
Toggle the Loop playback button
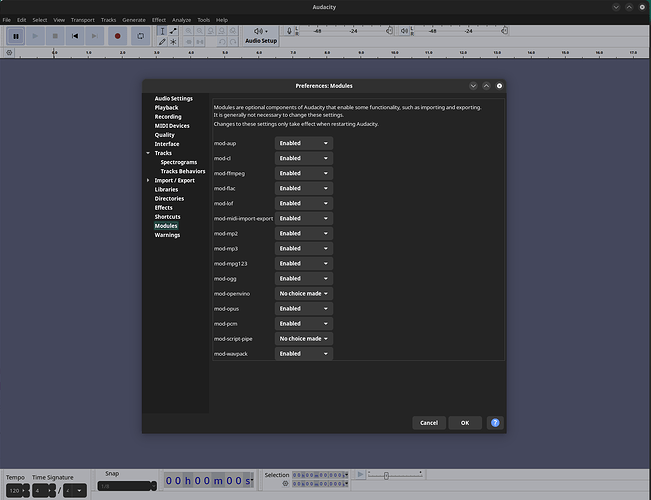[140, 36]
